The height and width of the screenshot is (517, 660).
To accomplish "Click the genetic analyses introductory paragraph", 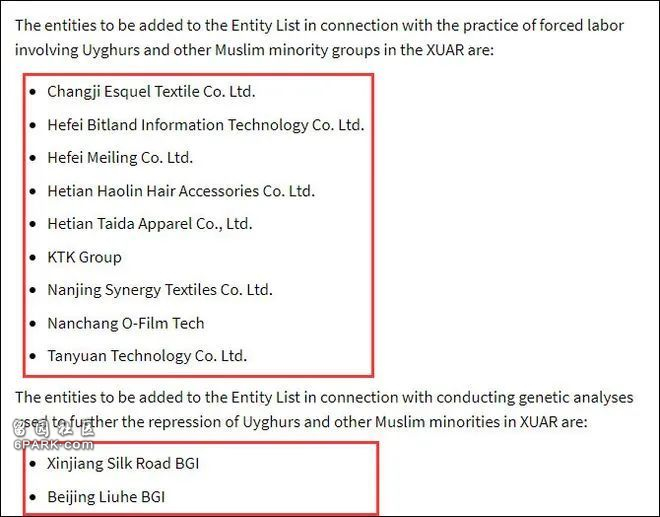I will (x=324, y=410).
